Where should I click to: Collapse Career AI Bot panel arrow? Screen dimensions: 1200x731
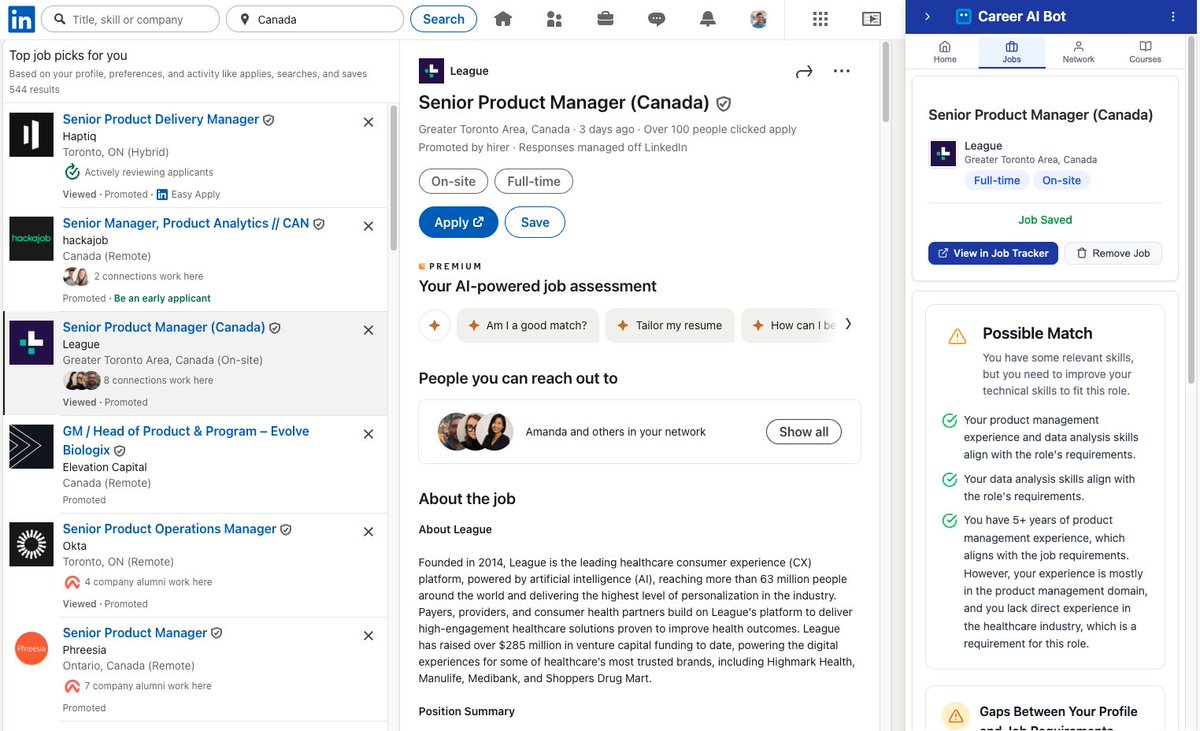pyautogui.click(x=927, y=17)
